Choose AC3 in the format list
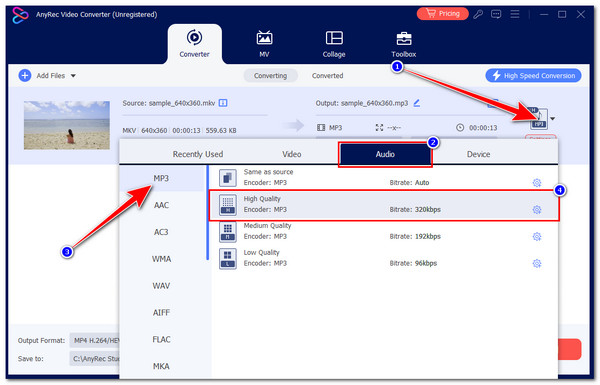The width and height of the screenshot is (600, 385). click(161, 232)
